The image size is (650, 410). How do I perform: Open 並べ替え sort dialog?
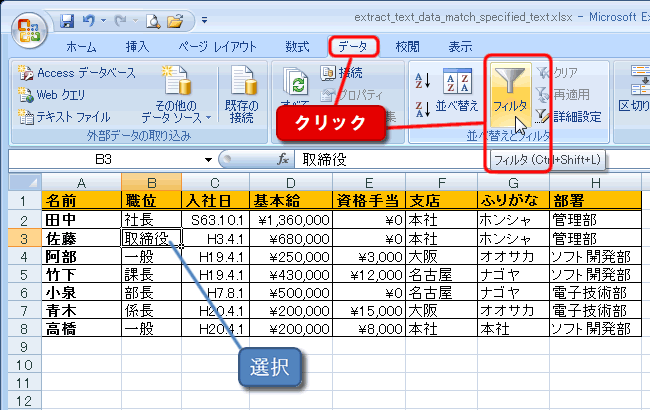[457, 90]
